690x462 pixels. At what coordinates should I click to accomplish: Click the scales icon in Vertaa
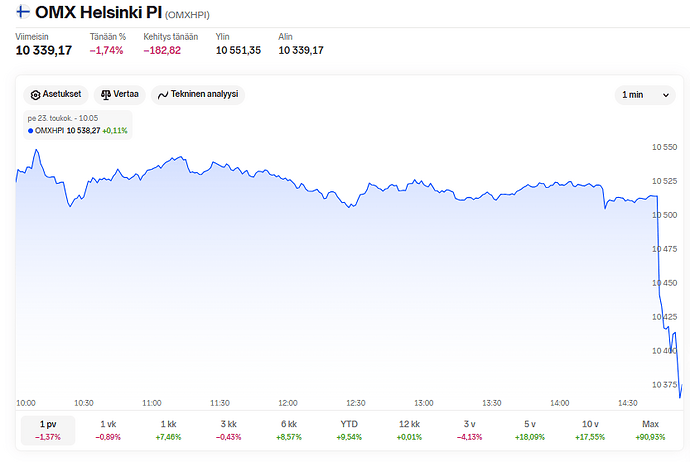coord(106,95)
